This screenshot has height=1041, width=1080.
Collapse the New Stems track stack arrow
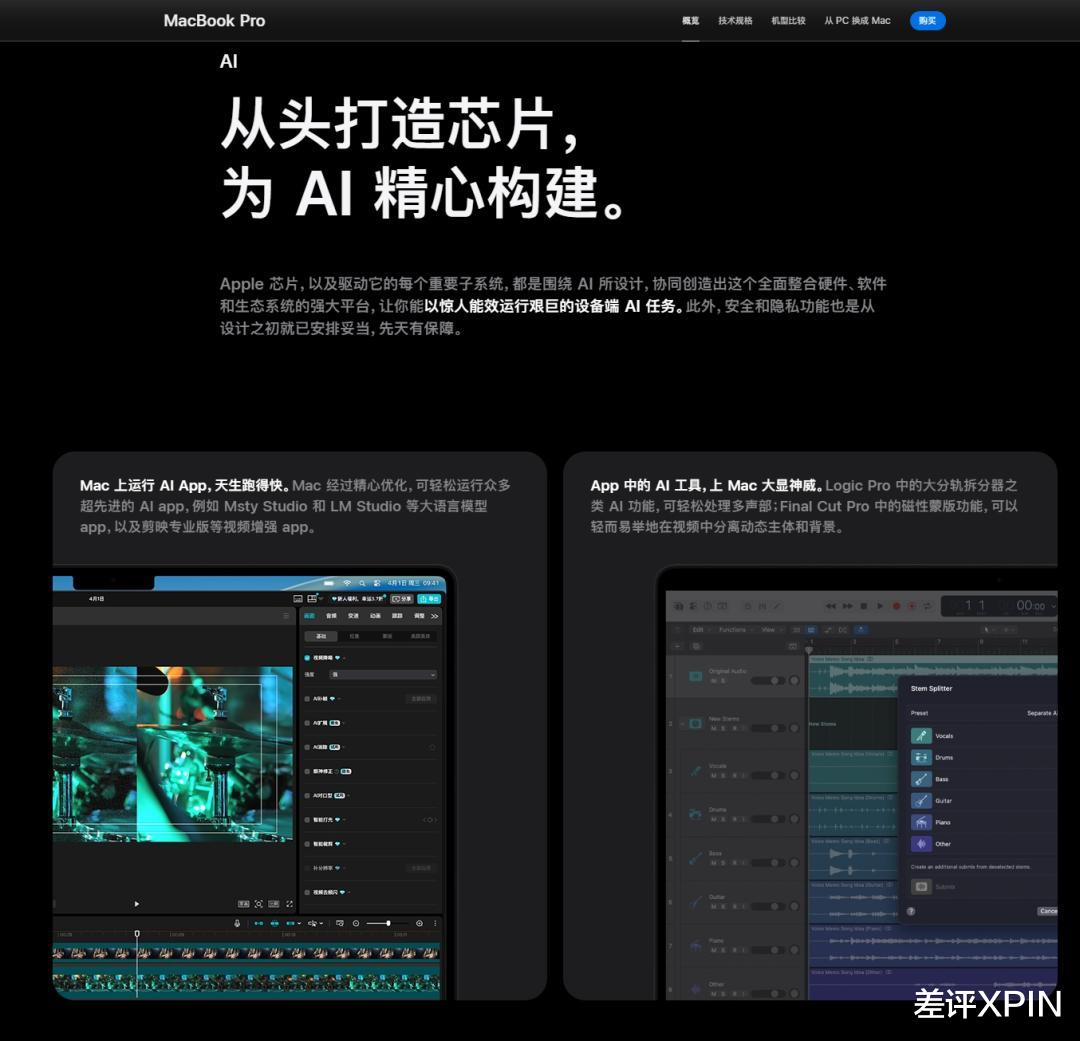tap(682, 723)
